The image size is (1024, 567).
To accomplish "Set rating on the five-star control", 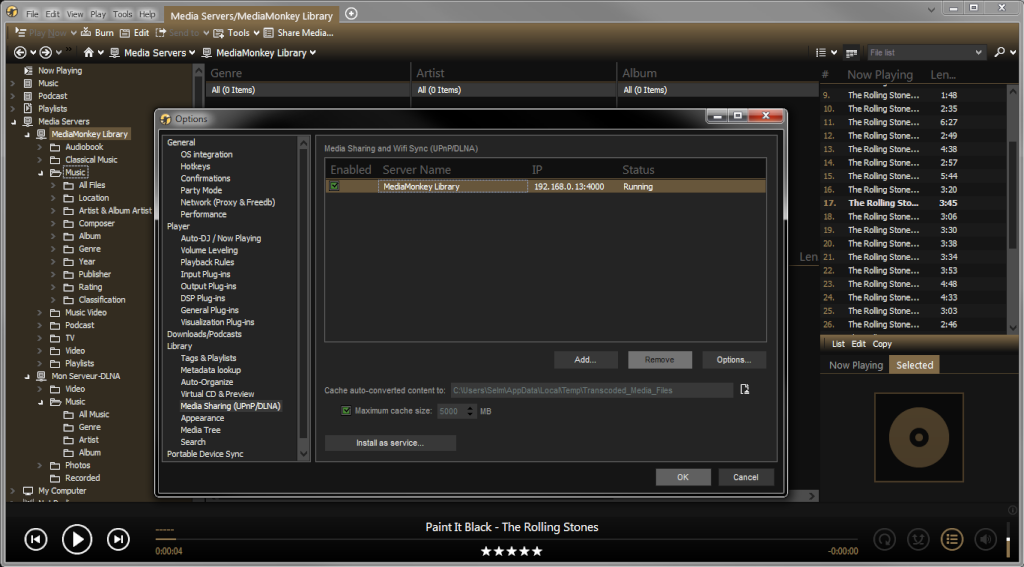I will click(x=512, y=551).
